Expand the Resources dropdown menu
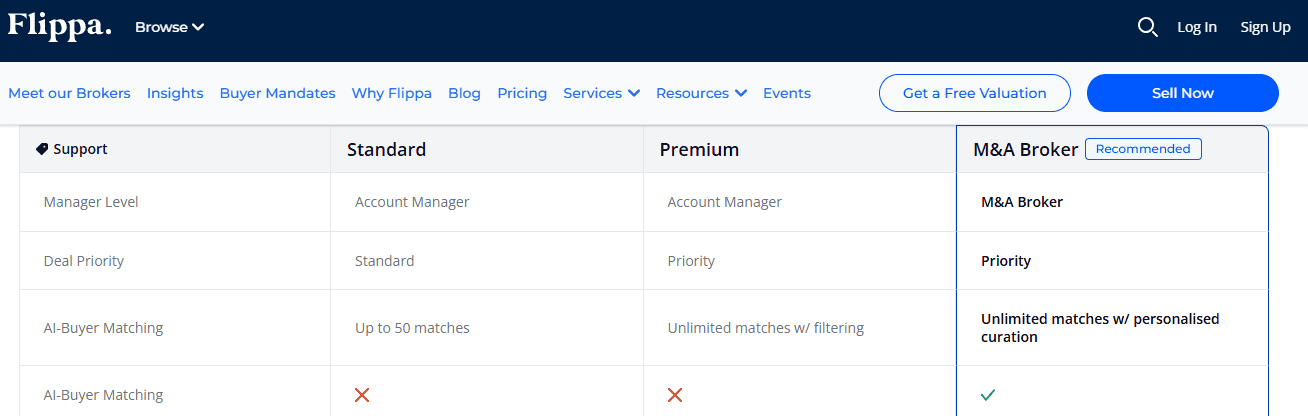This screenshot has width=1308, height=416. pos(701,93)
